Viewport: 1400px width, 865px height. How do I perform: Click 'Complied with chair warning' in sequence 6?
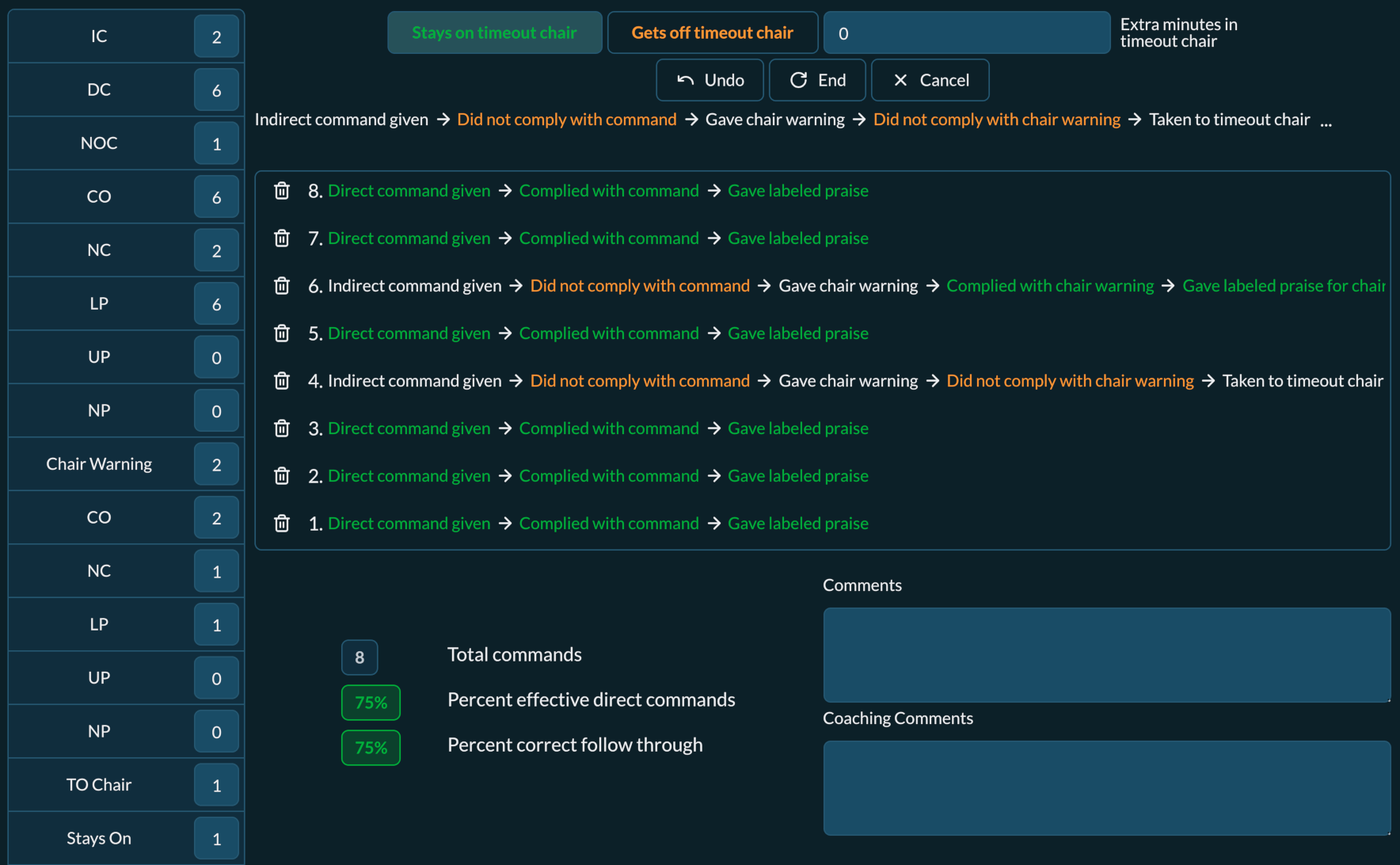pos(1050,286)
